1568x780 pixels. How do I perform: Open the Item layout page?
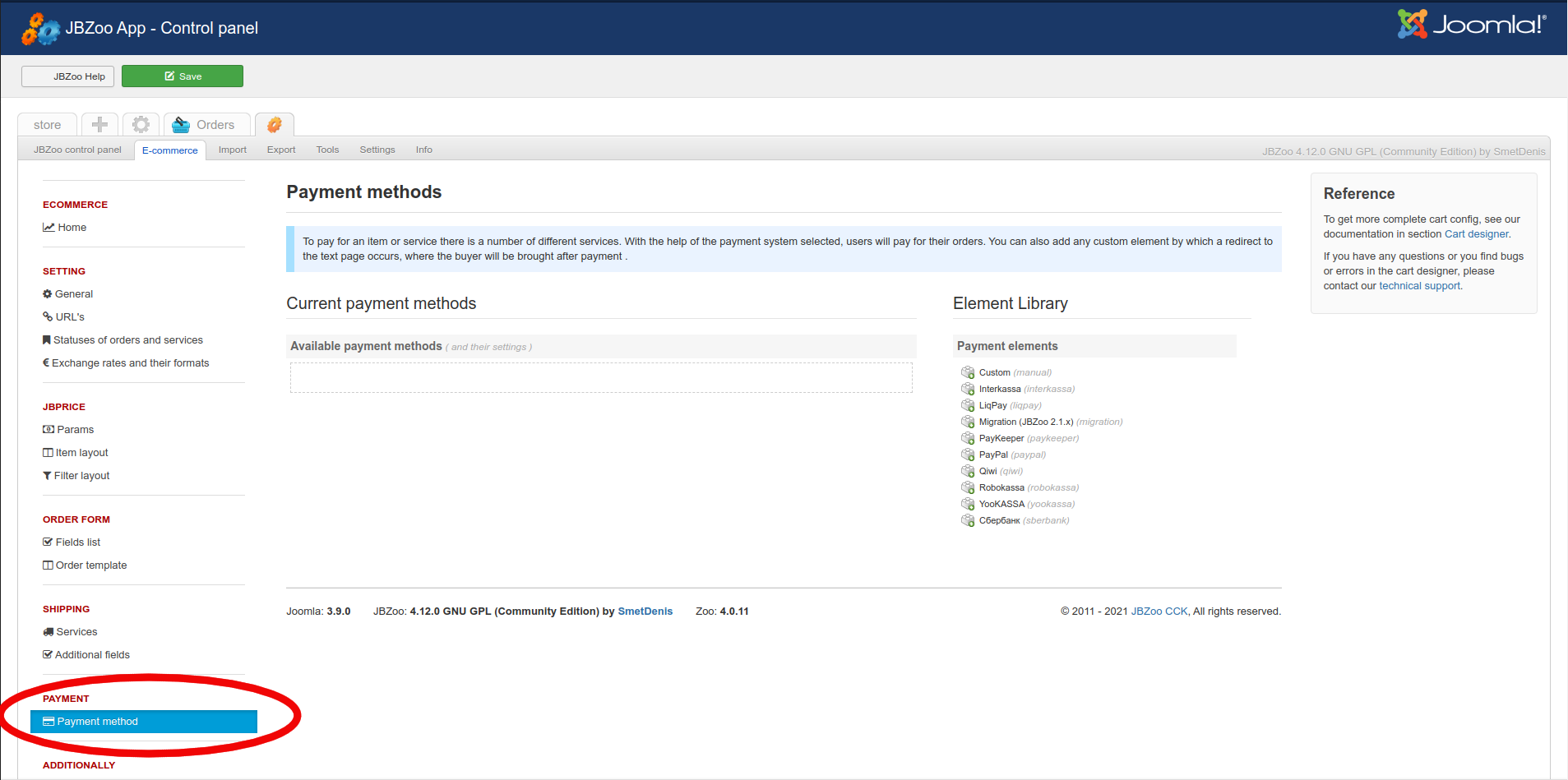(x=76, y=453)
